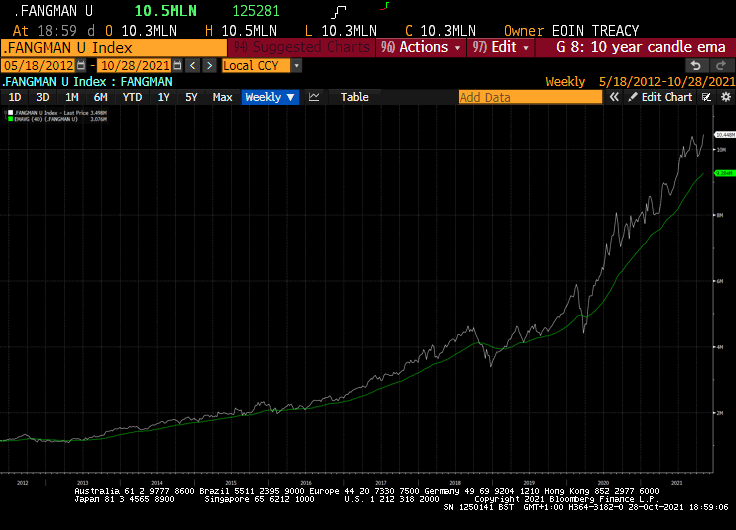Select the 1M range tab
Screen dimensions: 736x530
[72, 97]
